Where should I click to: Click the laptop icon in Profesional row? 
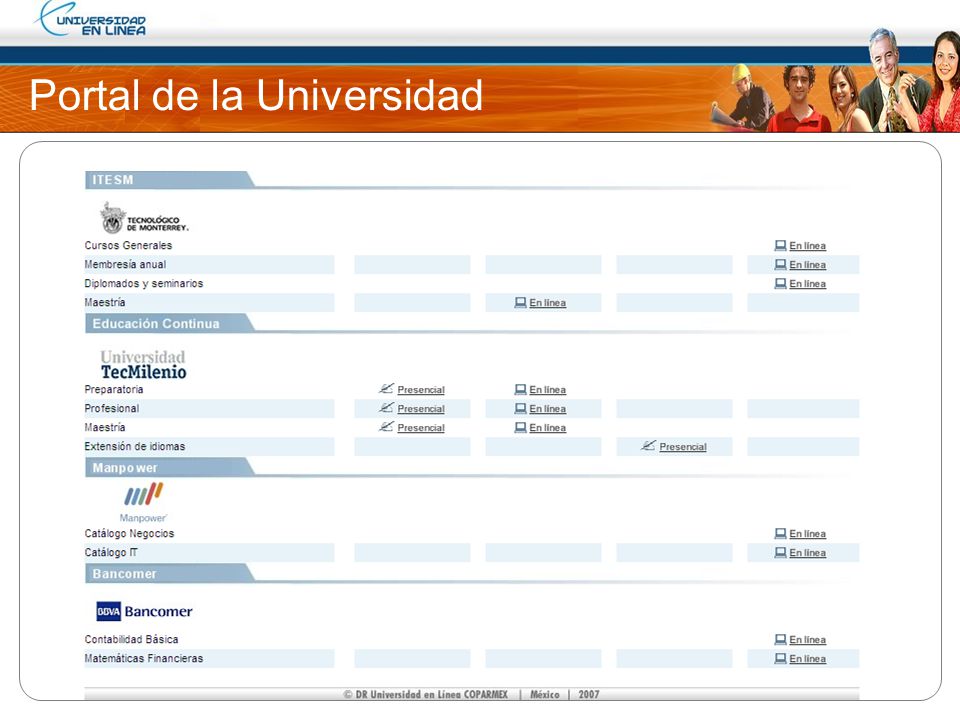pyautogui.click(x=520, y=408)
